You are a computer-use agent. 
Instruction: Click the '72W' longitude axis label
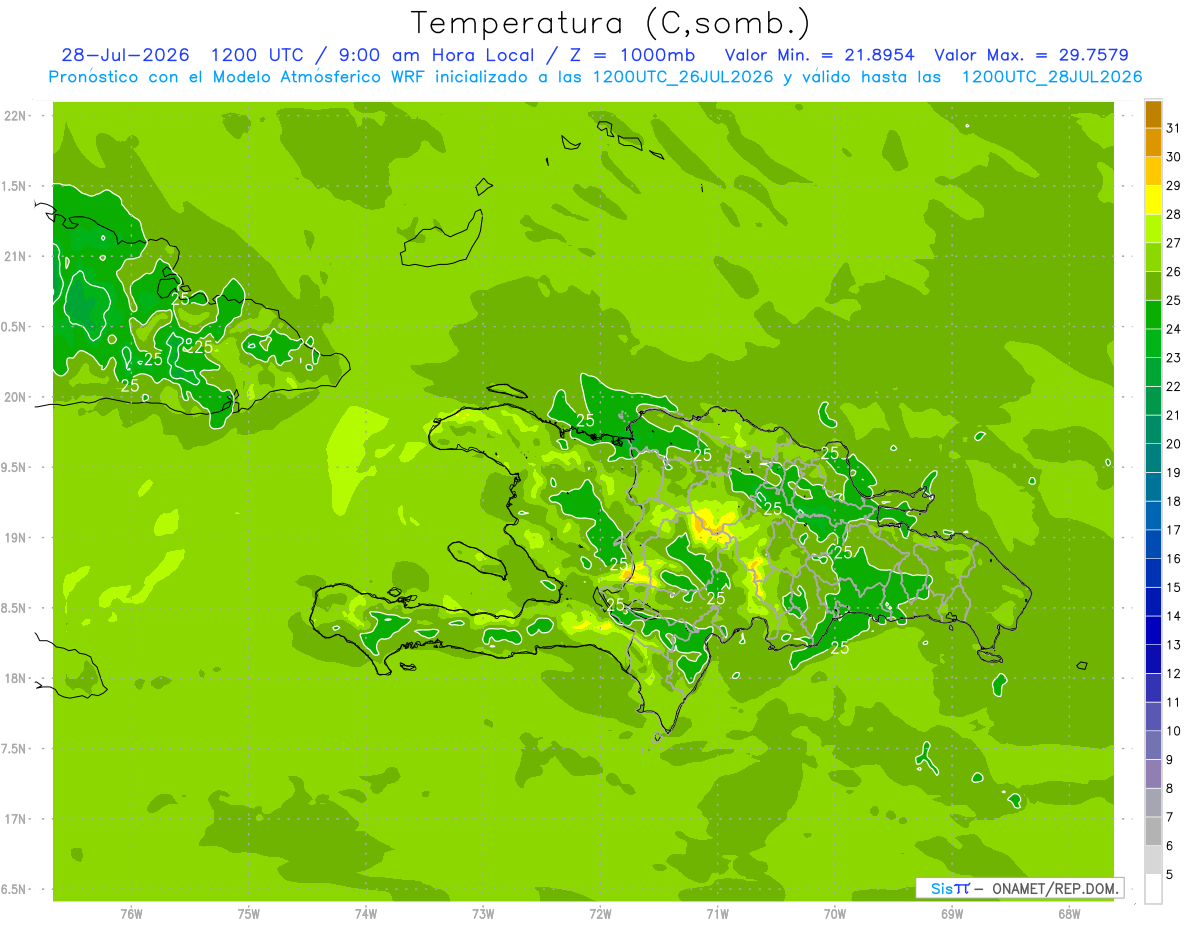click(600, 914)
